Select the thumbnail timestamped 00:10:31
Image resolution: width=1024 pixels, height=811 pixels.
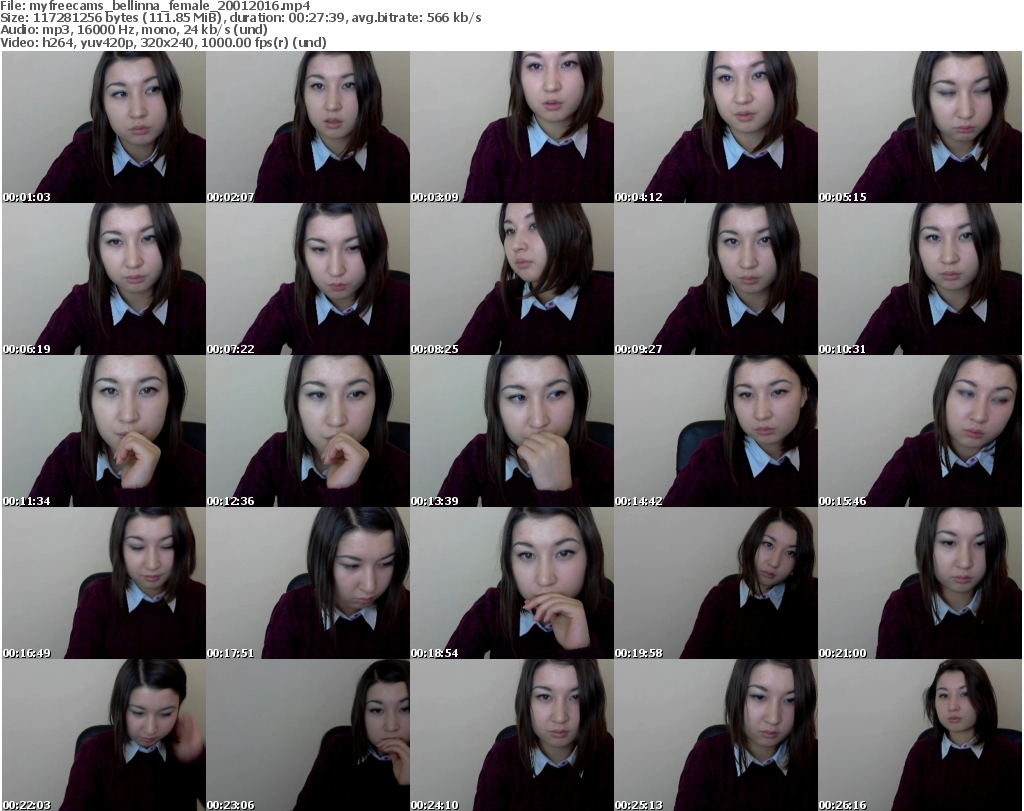pos(920,279)
